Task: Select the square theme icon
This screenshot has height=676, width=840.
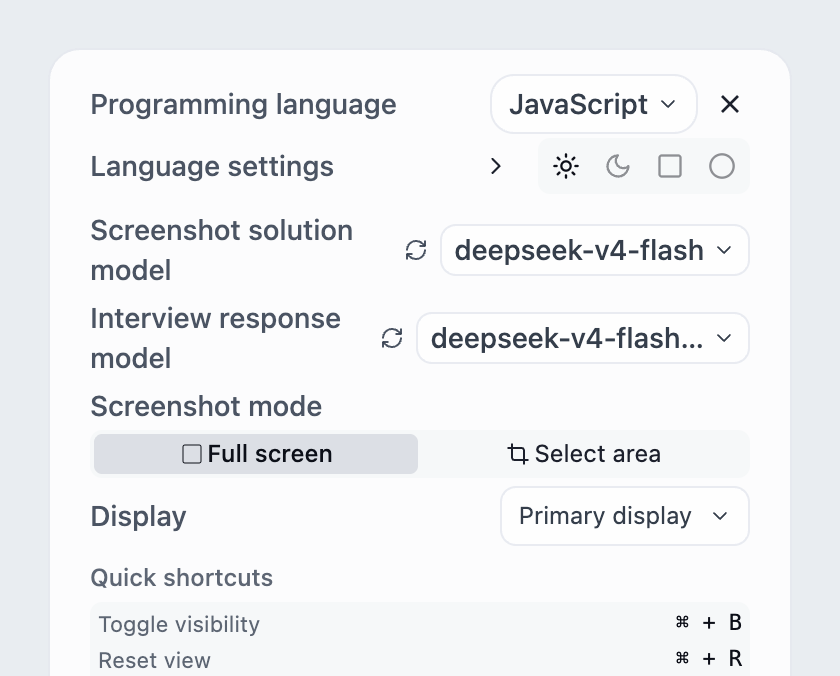Action: (670, 166)
